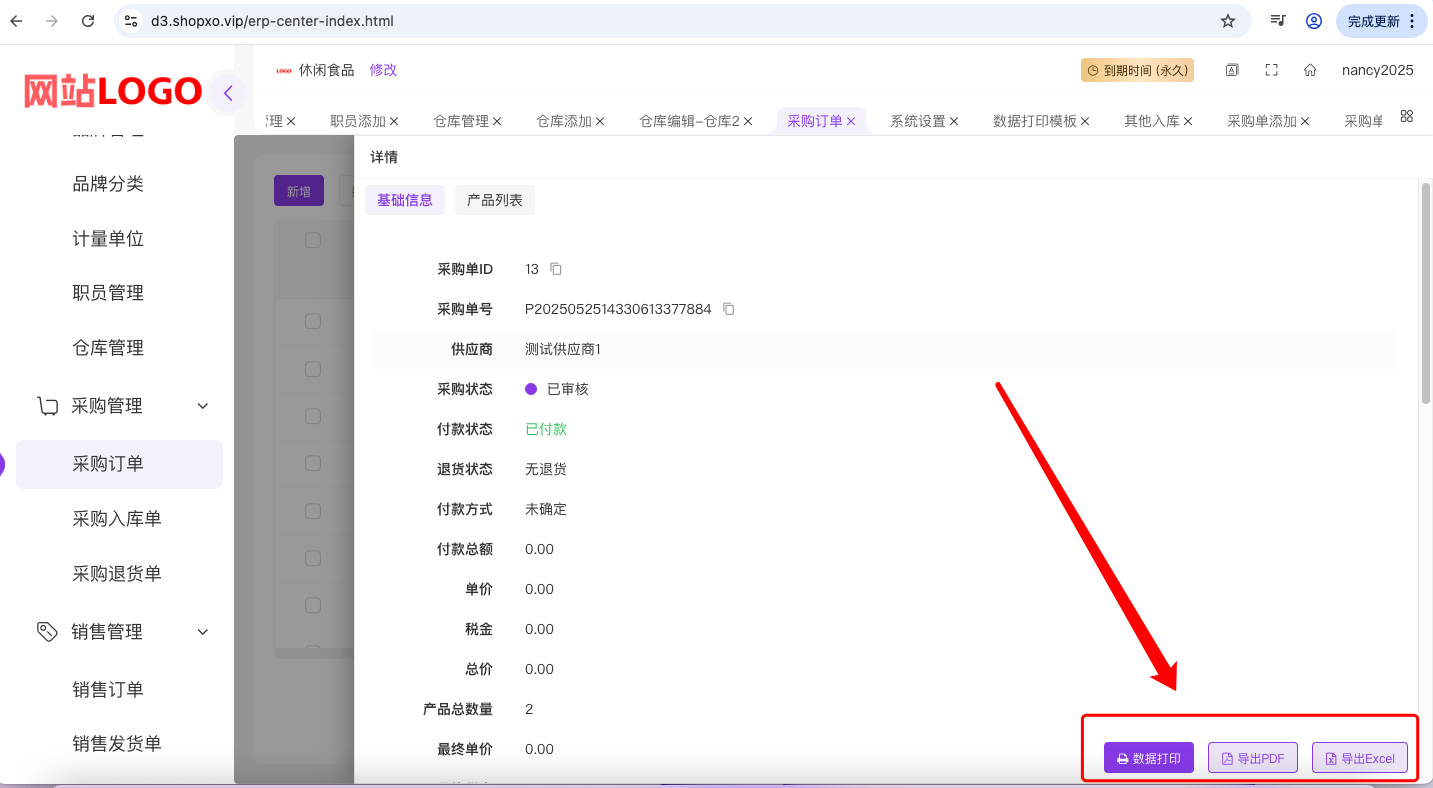Screen dimensions: 1433x788
Task: Reload the page in the browser
Action: pyautogui.click(x=88, y=21)
